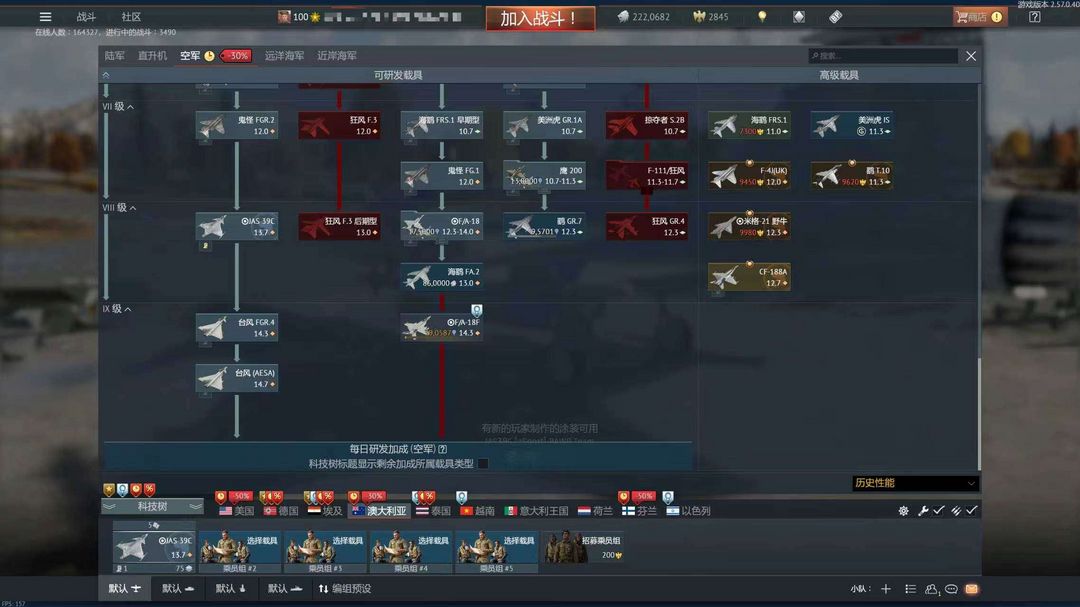Click the red percent discount badge above 科技树

click(149, 489)
